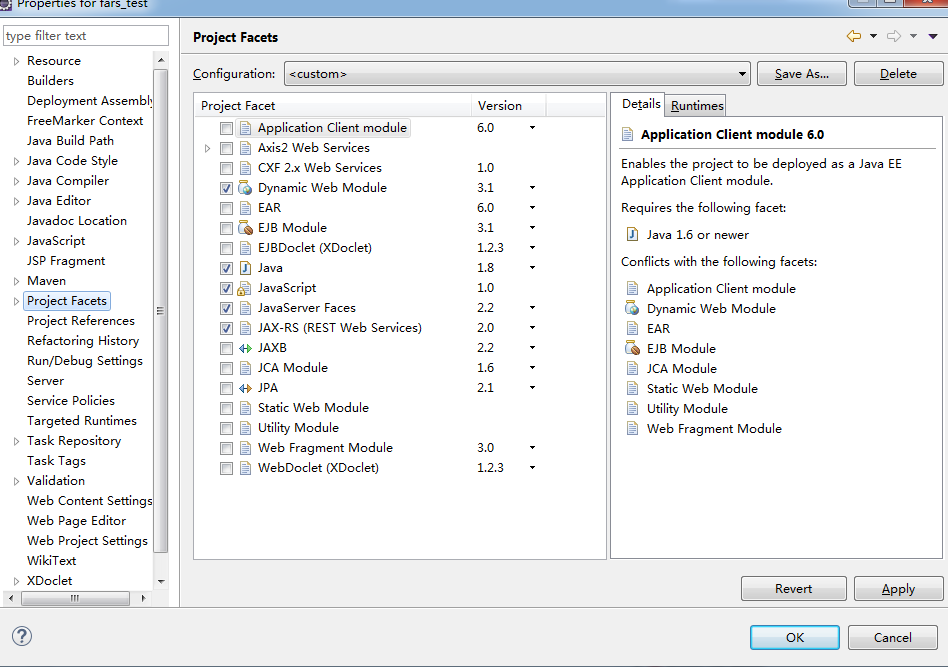Open the view menu triangle in header
The height and width of the screenshot is (667, 948).
pos(933,36)
